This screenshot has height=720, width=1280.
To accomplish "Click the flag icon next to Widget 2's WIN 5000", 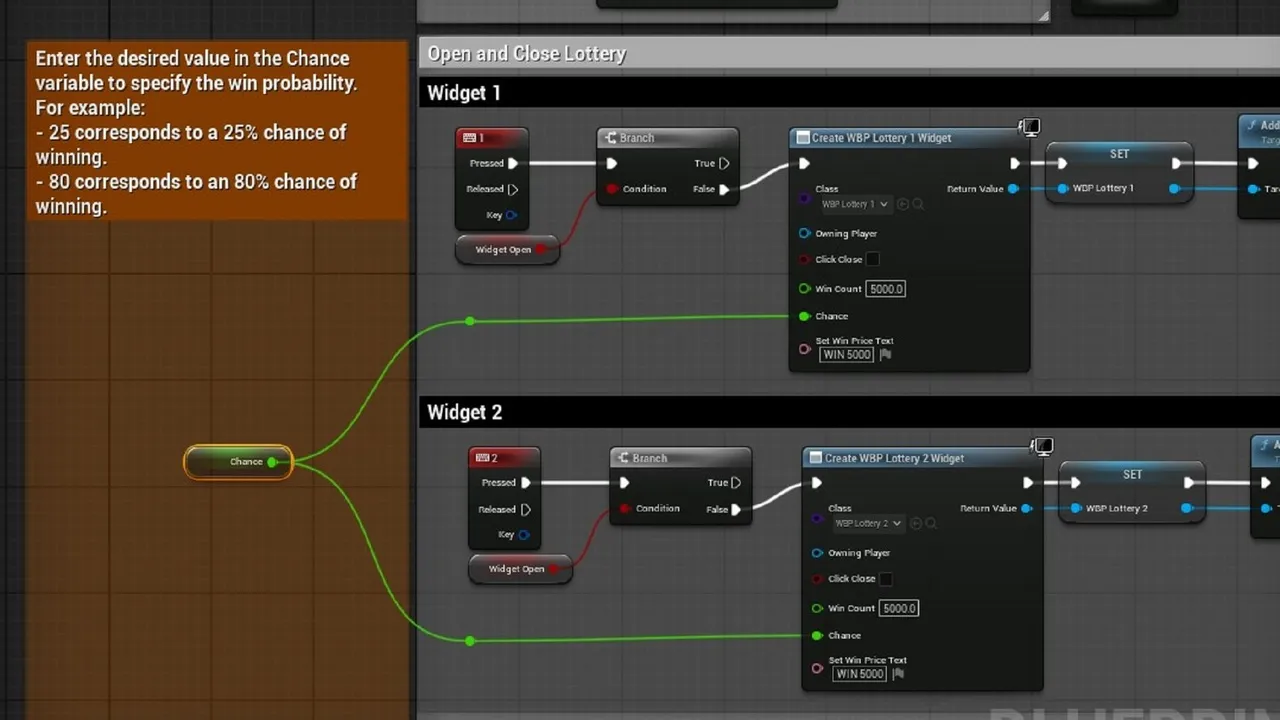I will click(x=898, y=674).
